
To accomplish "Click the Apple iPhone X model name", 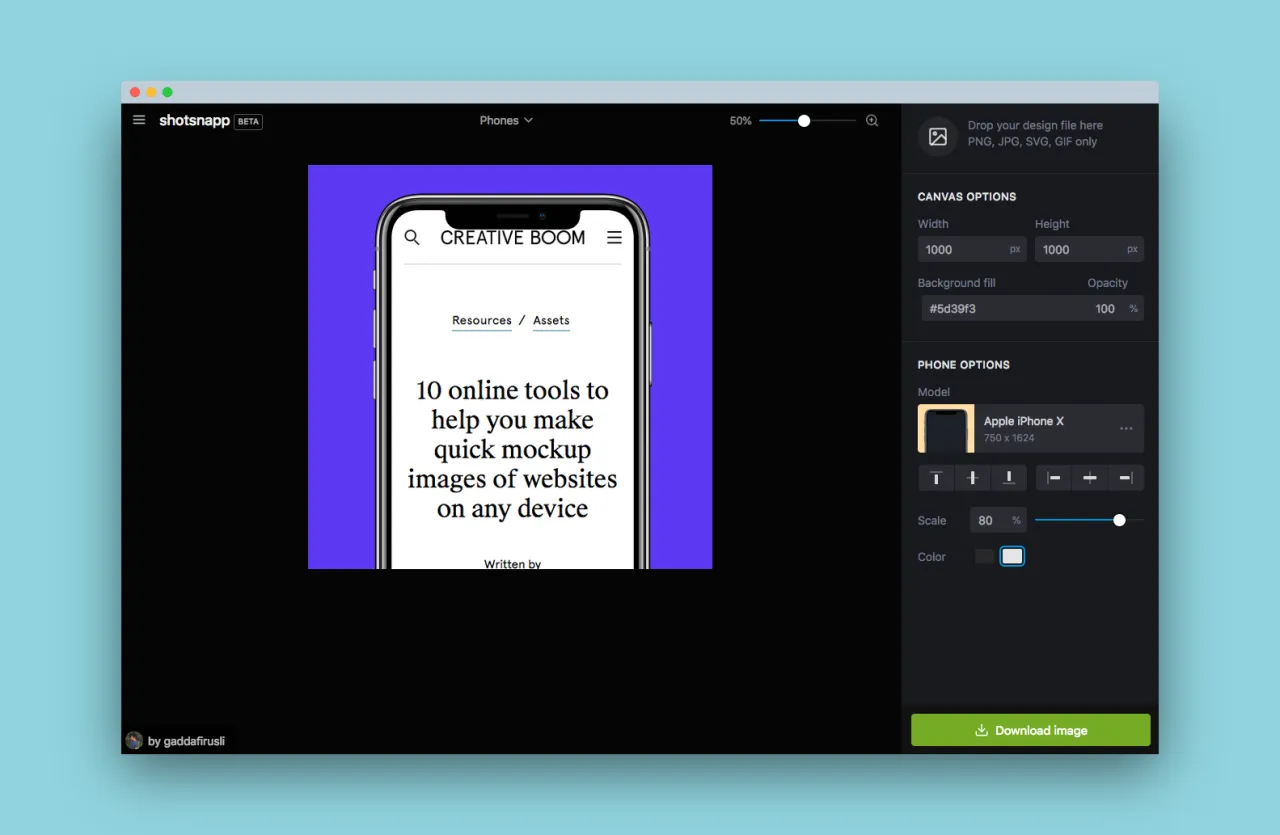I will click(1024, 421).
